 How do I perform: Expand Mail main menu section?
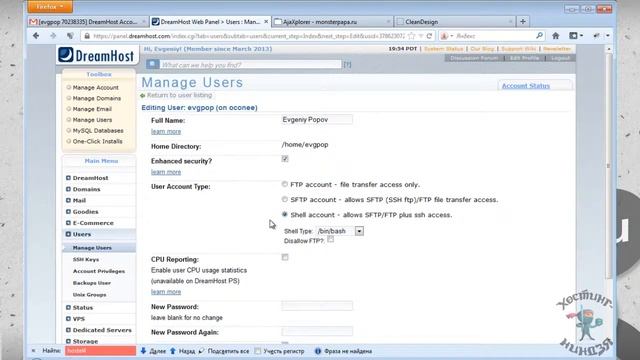(68, 200)
